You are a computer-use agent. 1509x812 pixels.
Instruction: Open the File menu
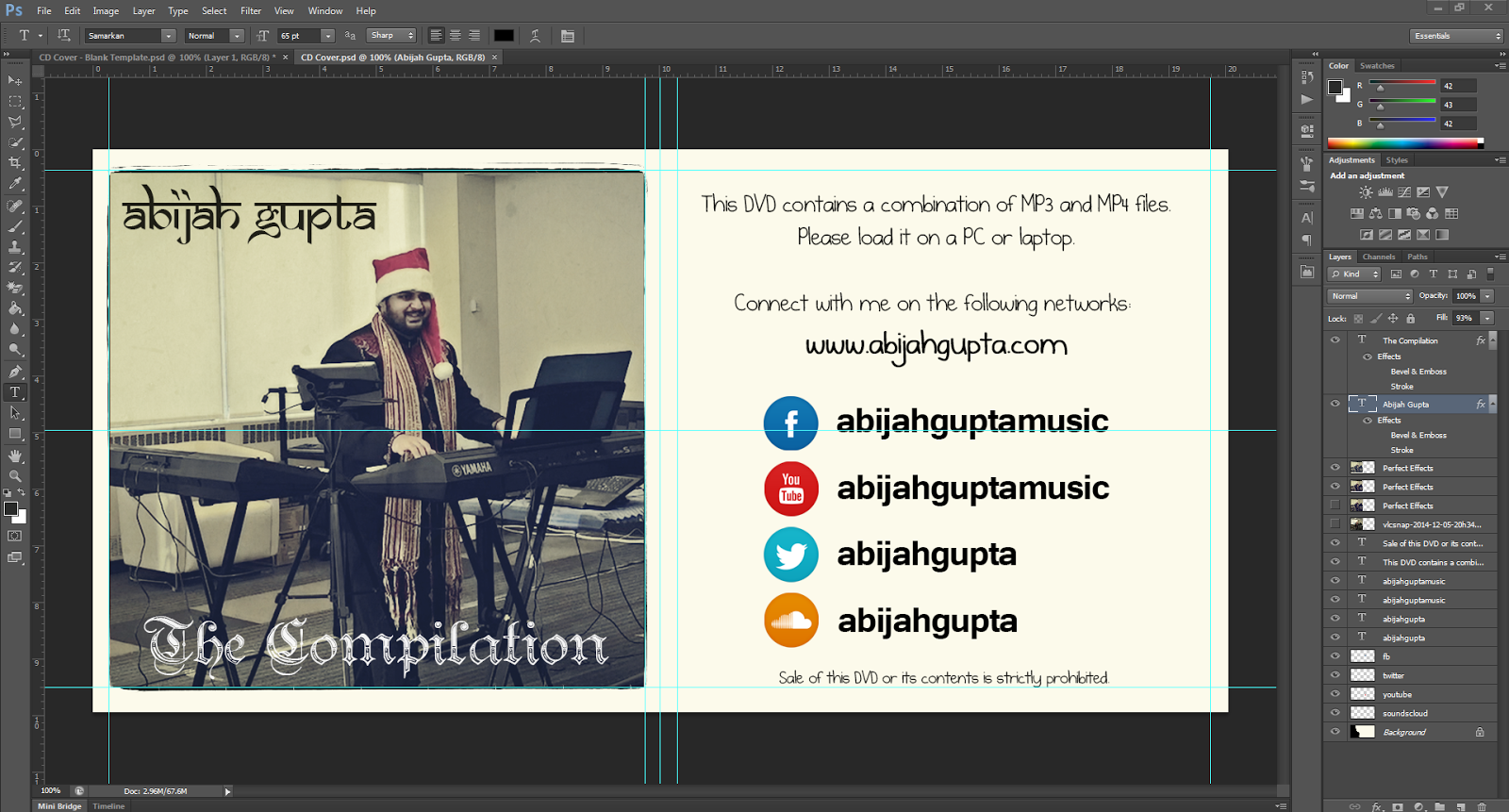point(44,11)
